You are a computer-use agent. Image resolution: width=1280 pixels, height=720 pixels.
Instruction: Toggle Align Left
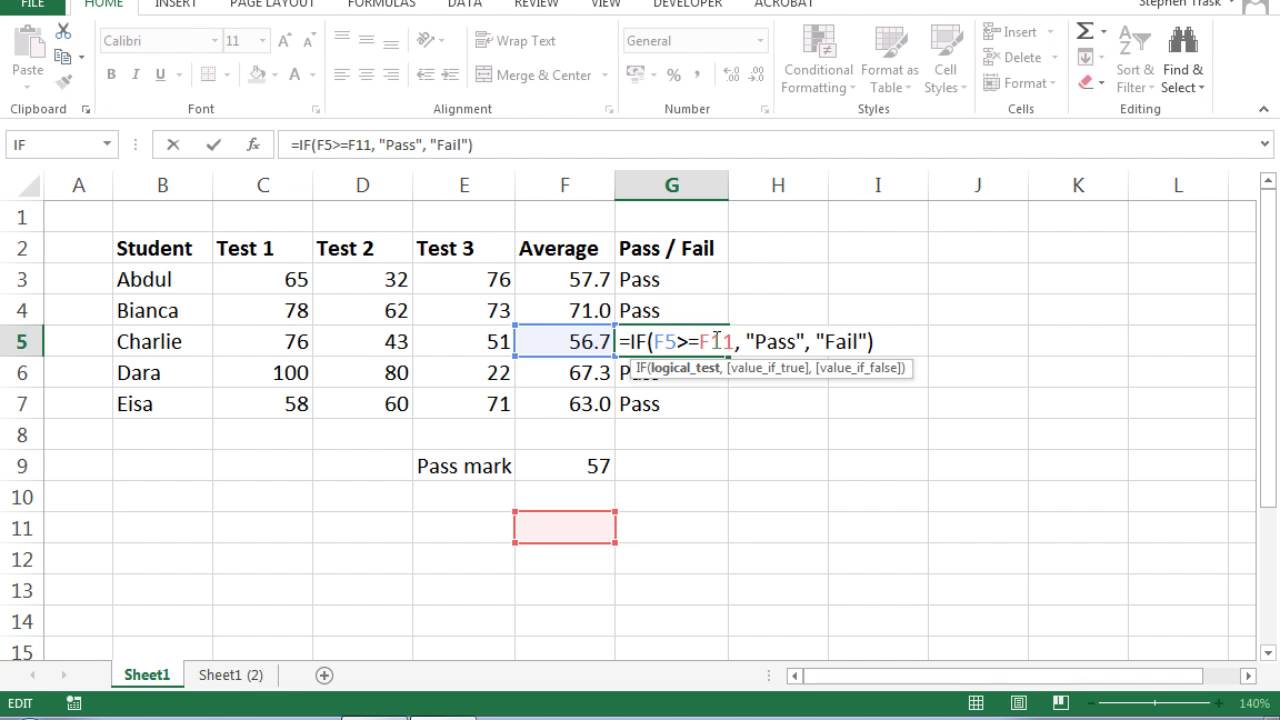(342, 74)
